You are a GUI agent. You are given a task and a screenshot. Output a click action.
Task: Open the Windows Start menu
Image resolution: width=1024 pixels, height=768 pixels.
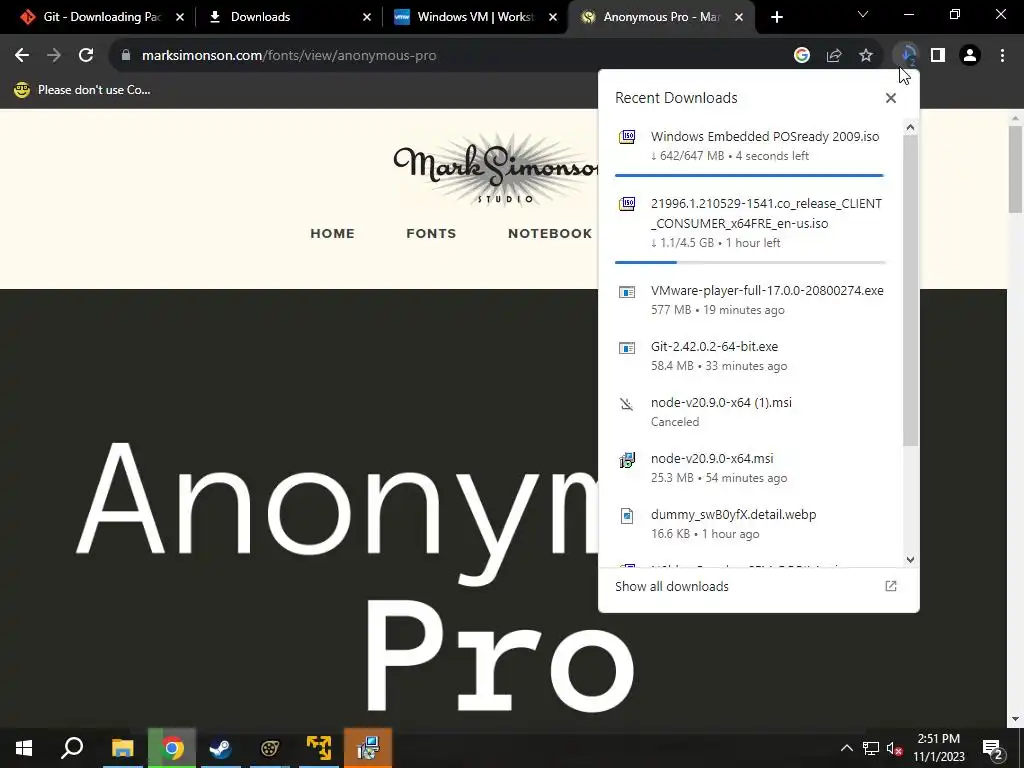tap(24, 748)
